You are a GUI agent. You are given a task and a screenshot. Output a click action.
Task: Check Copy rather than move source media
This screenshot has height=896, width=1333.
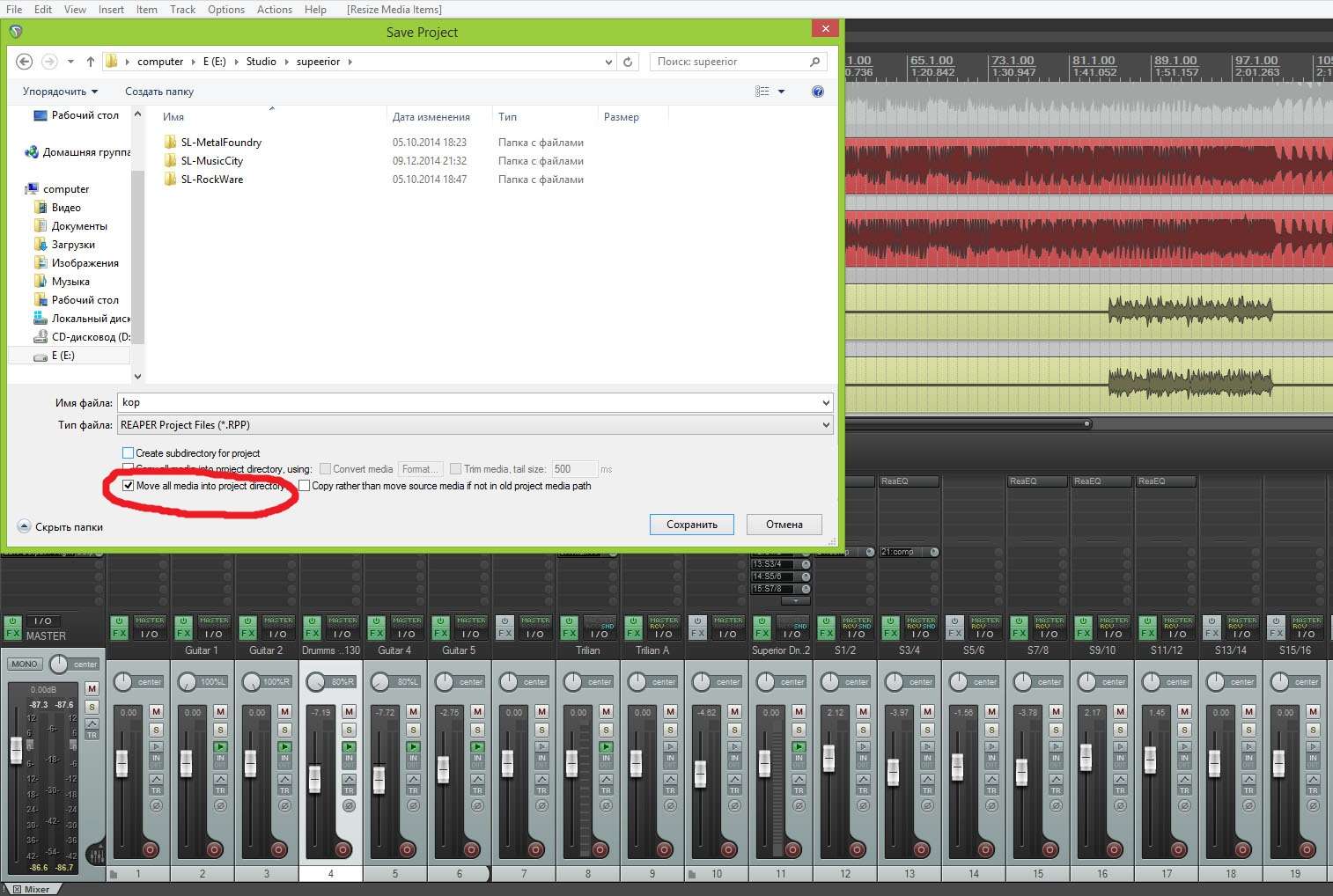click(x=305, y=486)
